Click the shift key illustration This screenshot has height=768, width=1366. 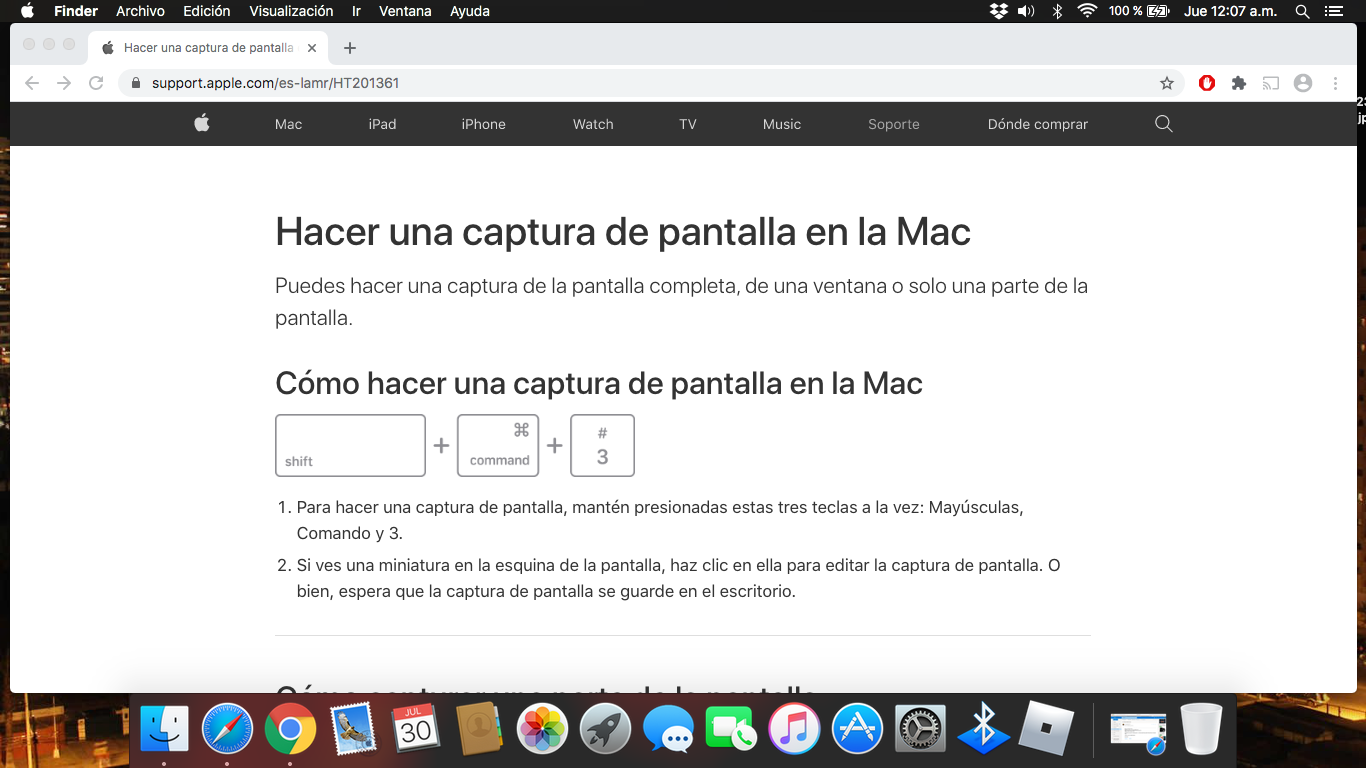[x=350, y=445]
